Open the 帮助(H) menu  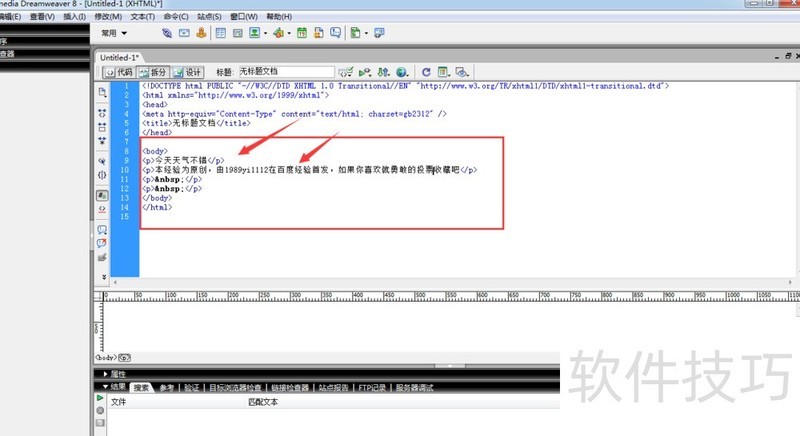click(279, 17)
